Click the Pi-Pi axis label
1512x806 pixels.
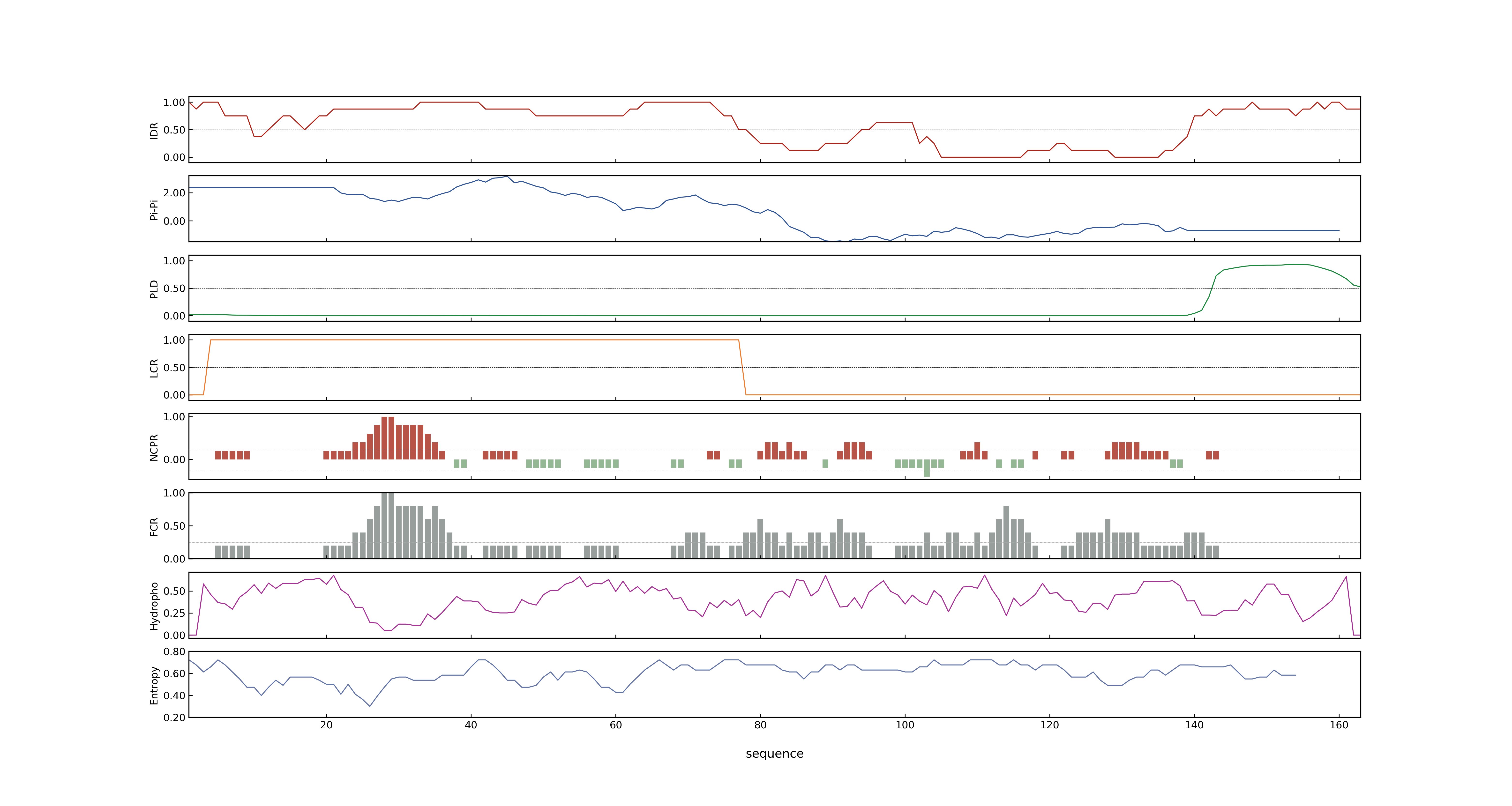pos(154,209)
